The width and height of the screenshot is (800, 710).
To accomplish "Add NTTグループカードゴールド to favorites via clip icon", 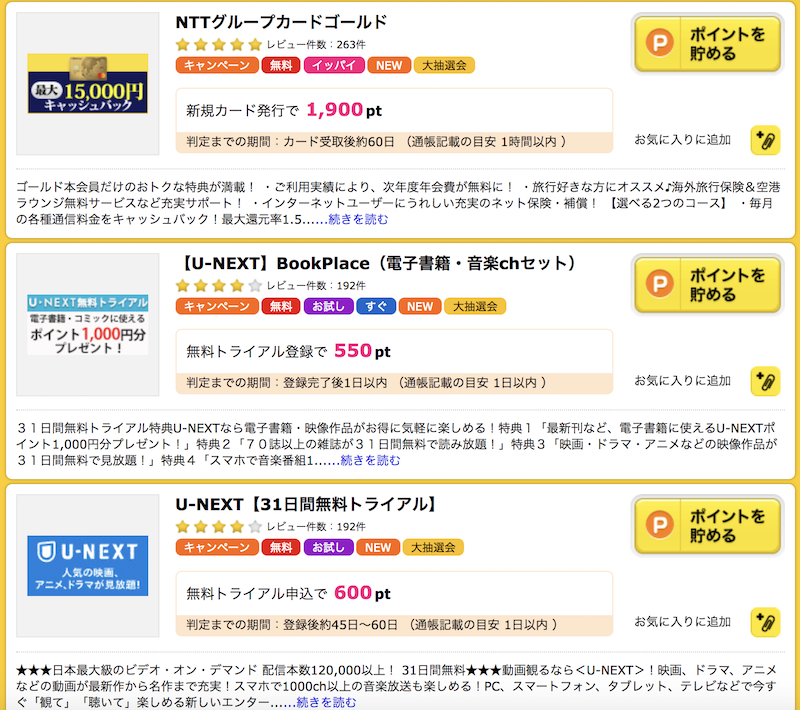I will [x=765, y=140].
